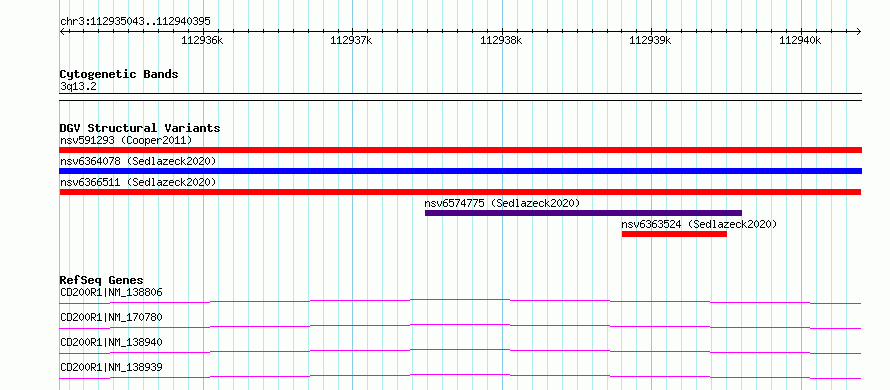890x390 pixels.
Task: Click the ruler's left arrowhead
Action: pos(62,31)
